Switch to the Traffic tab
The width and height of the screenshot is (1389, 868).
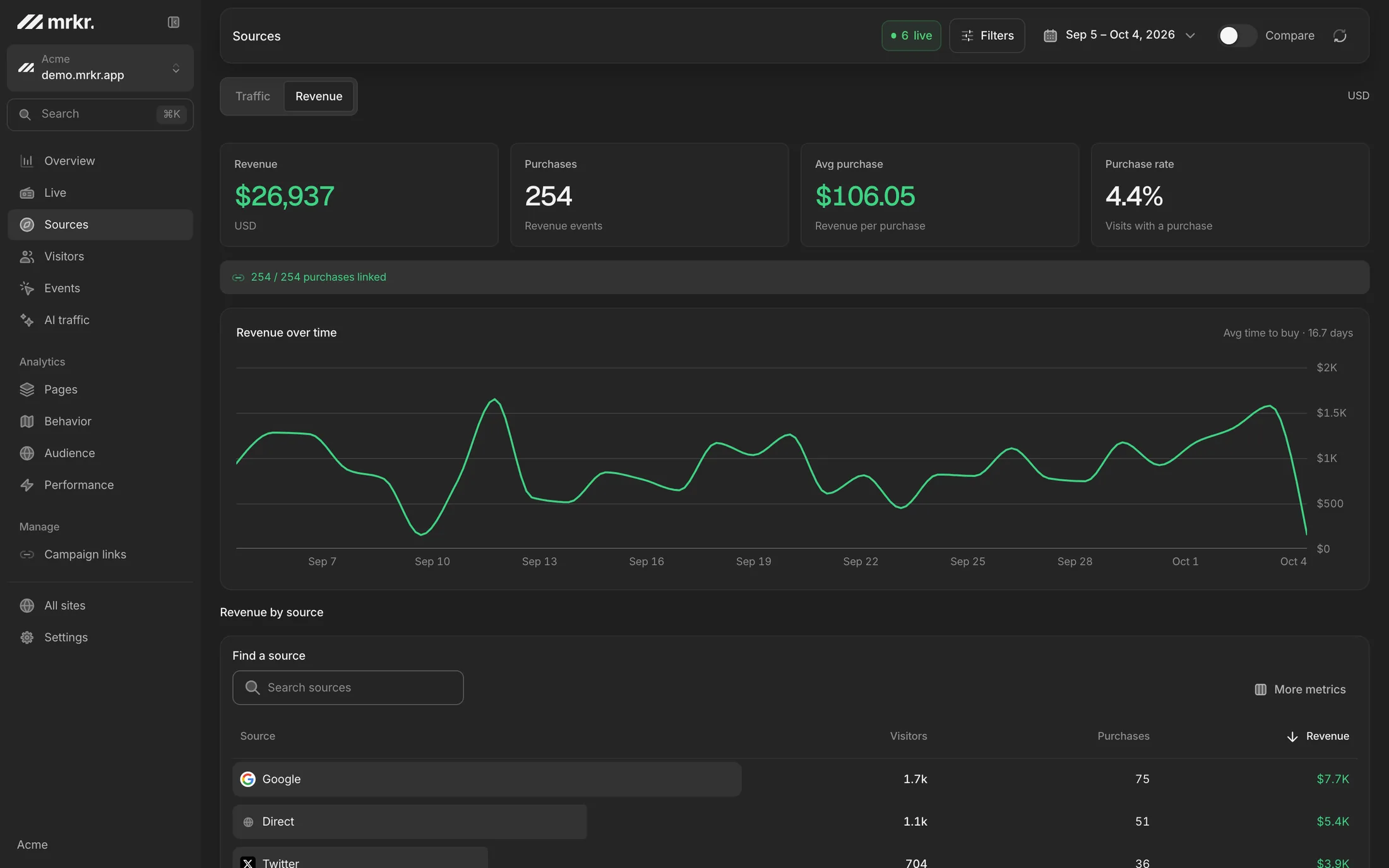click(x=253, y=96)
